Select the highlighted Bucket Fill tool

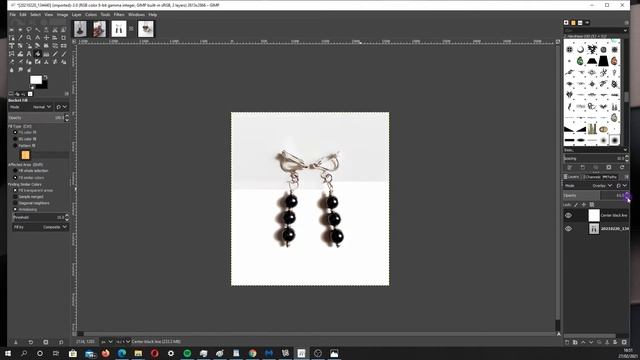tap(38, 53)
